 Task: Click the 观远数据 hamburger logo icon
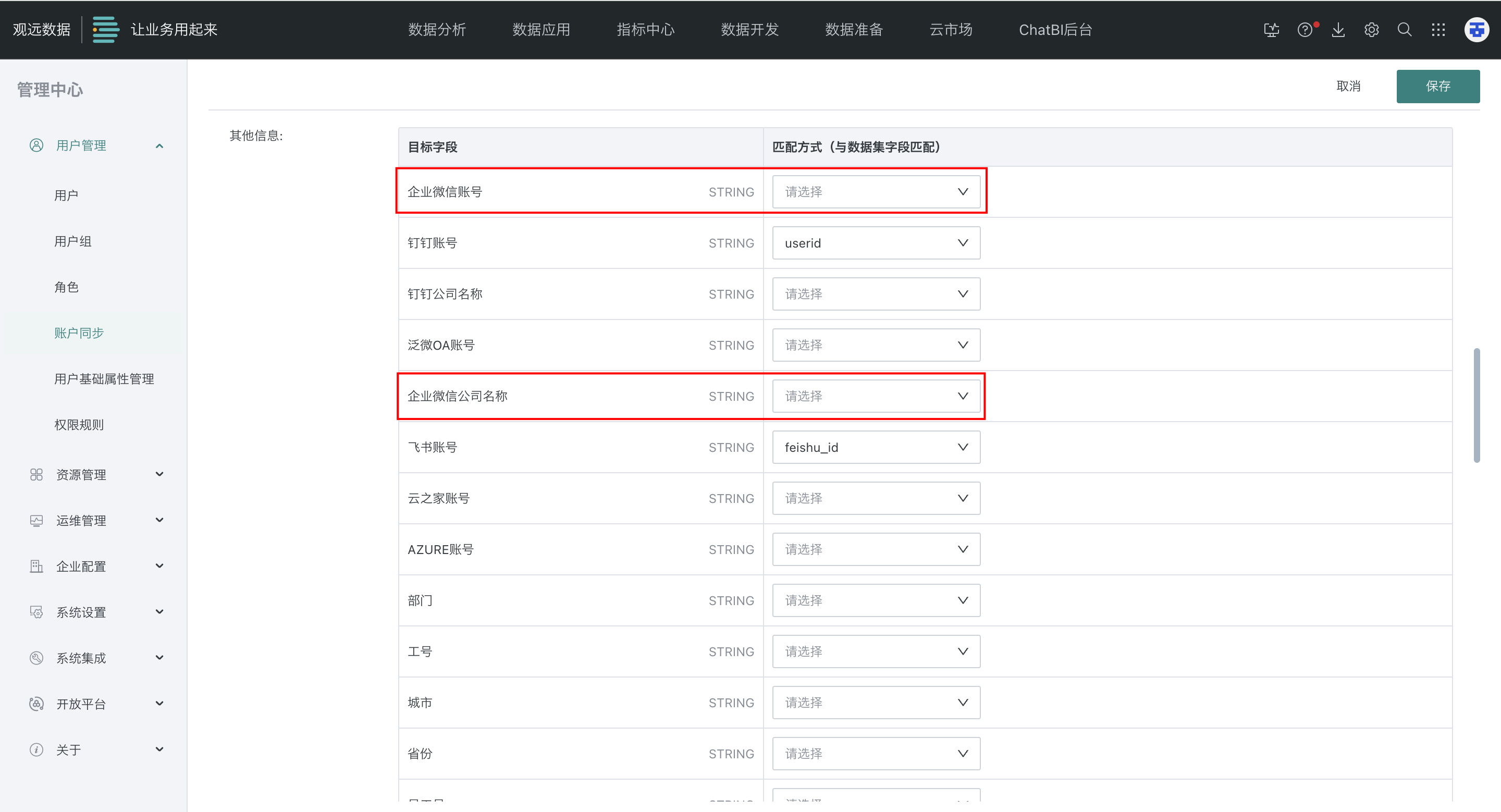105,30
